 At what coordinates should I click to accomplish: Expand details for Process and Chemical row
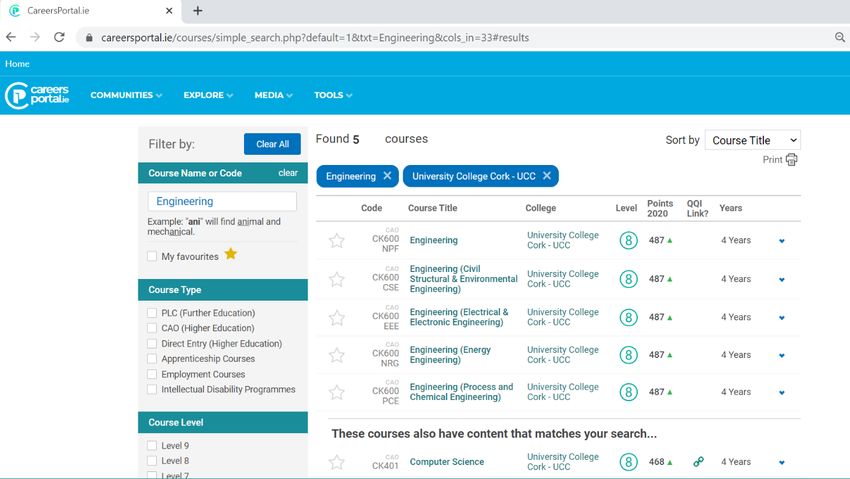[x=782, y=392]
